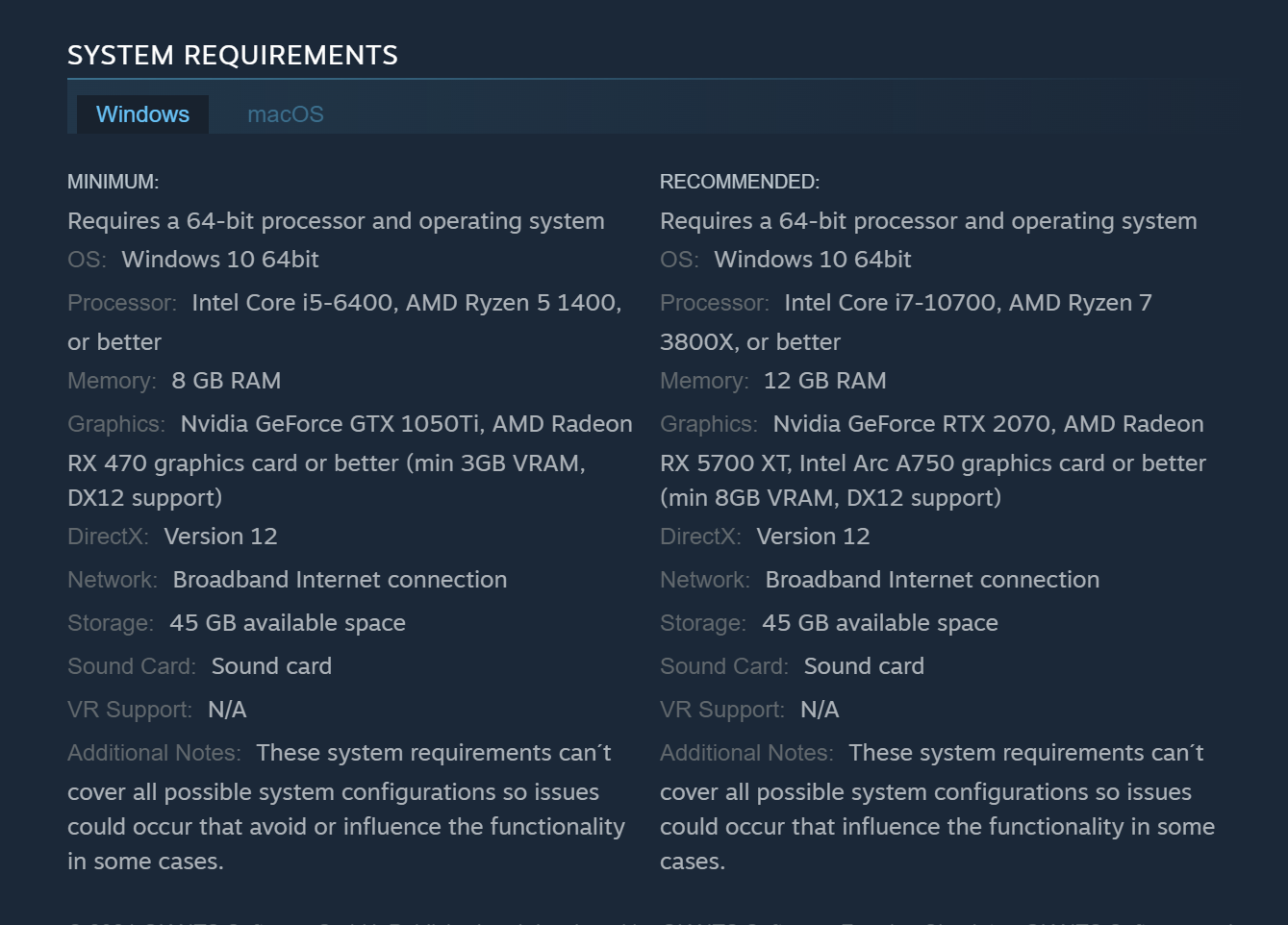Click the recommended Memory 12 GB RAM entry
The width and height of the screenshot is (1288, 925).
(824, 380)
